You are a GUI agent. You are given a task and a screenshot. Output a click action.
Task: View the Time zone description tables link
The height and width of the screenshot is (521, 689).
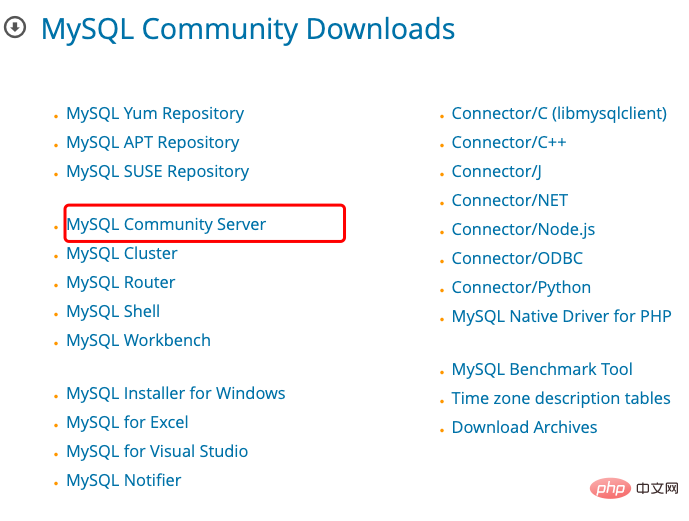point(561,398)
